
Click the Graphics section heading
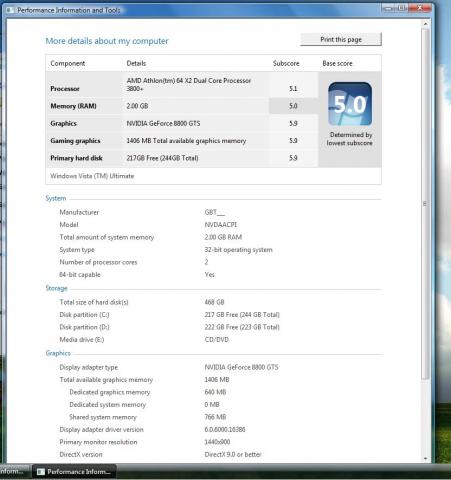point(58,353)
